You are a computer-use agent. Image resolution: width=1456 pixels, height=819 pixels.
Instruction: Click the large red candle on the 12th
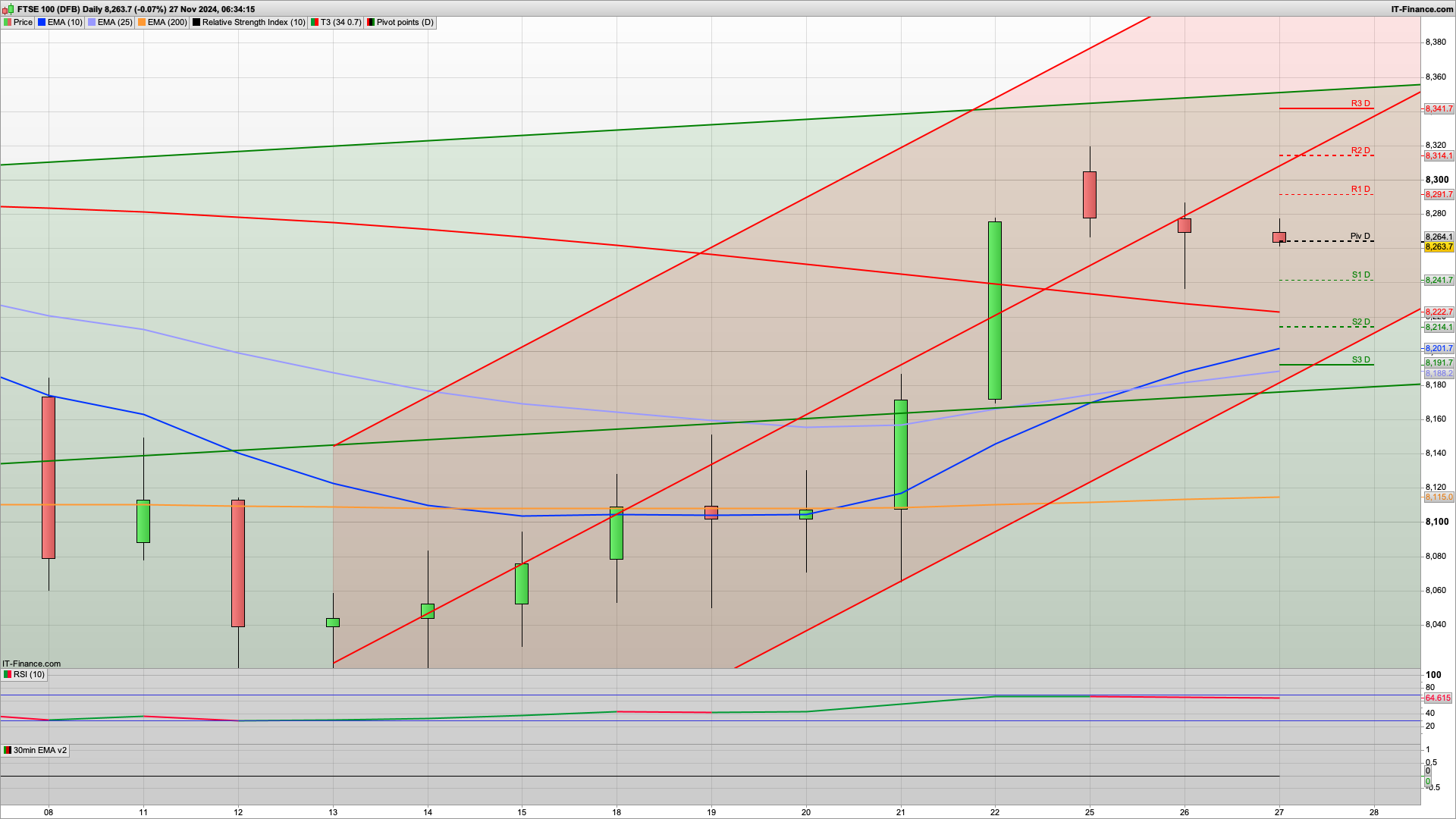click(x=238, y=563)
